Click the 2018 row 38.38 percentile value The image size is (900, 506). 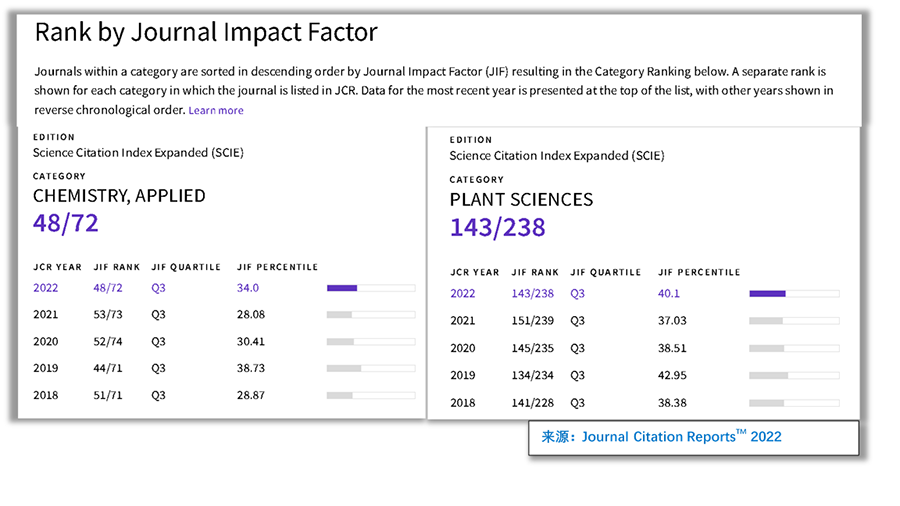pos(676,402)
